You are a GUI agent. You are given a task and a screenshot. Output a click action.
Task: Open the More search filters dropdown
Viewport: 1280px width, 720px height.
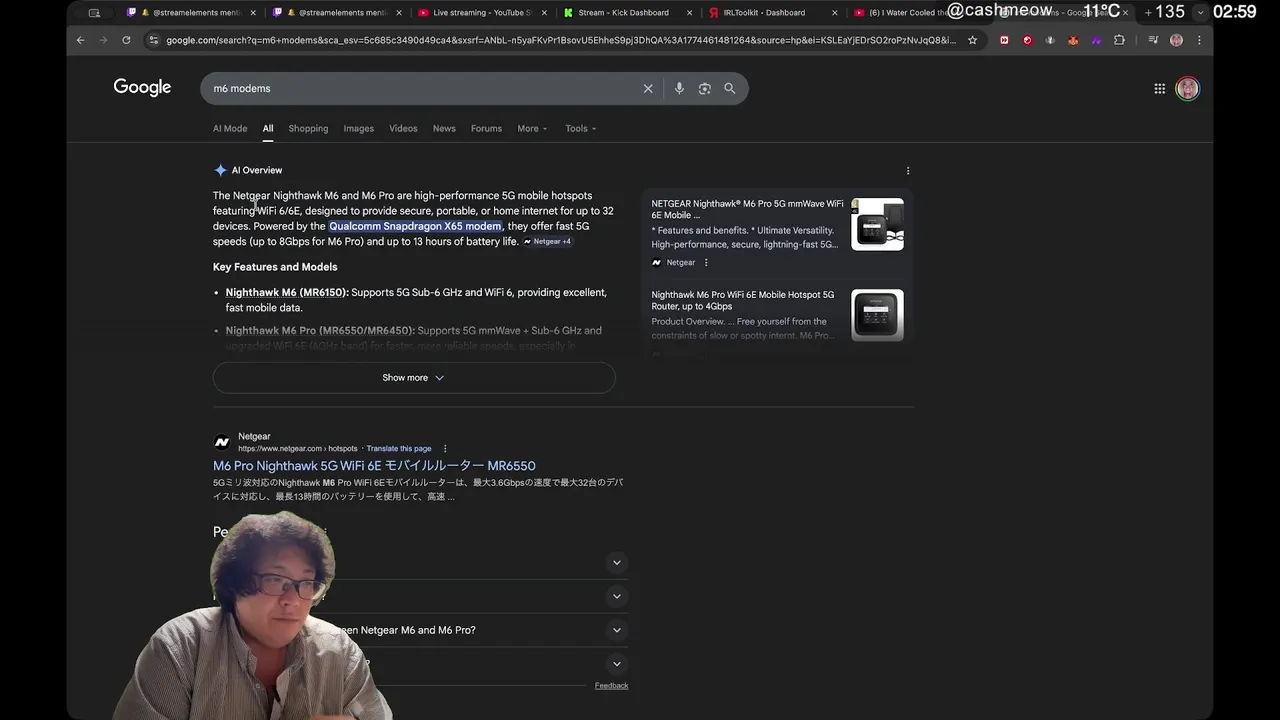tap(532, 128)
